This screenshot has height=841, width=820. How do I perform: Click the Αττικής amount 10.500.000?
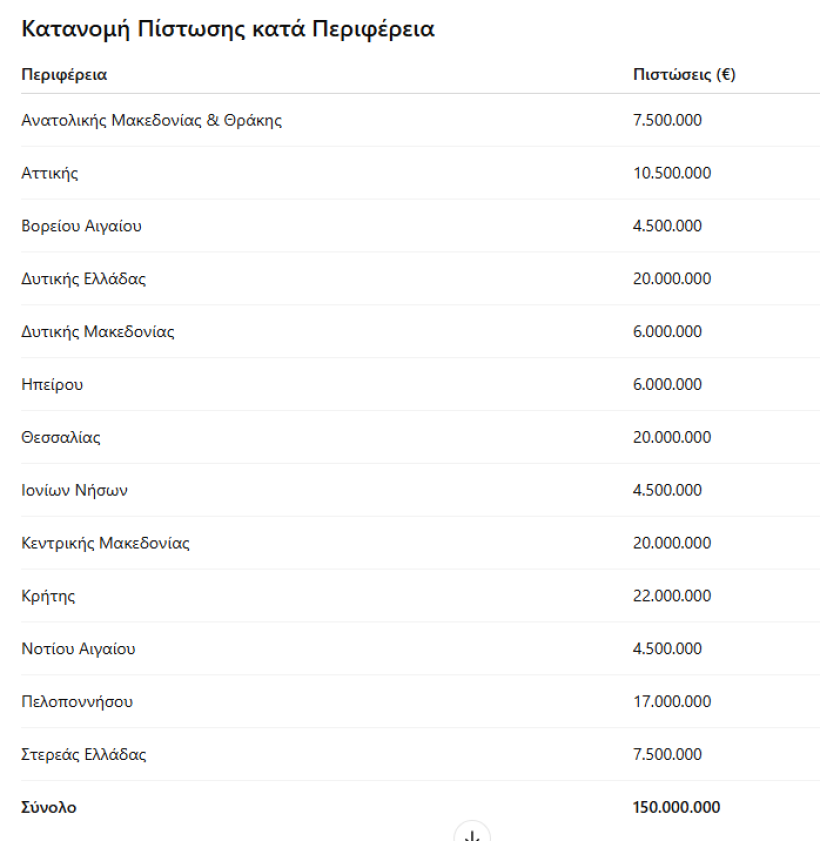(x=672, y=173)
